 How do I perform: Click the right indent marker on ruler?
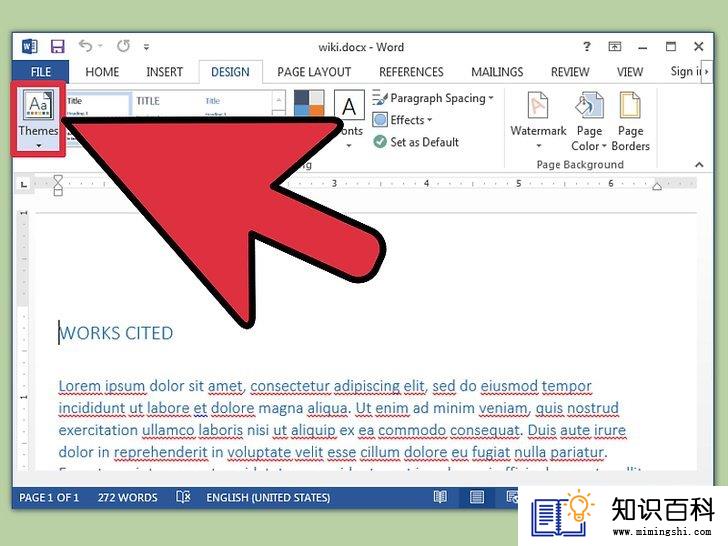656,186
